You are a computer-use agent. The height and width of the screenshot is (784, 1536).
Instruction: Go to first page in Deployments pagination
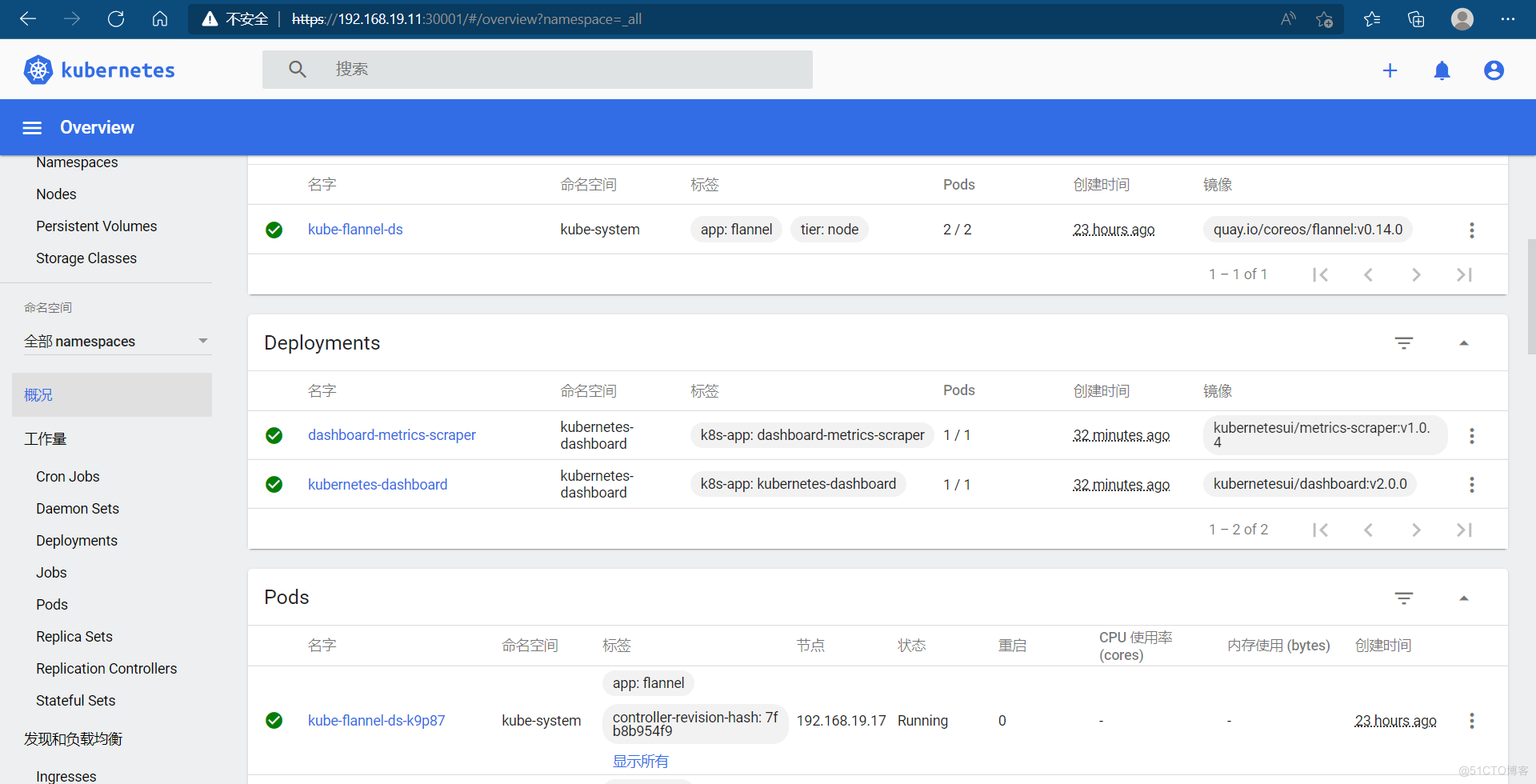point(1320,530)
